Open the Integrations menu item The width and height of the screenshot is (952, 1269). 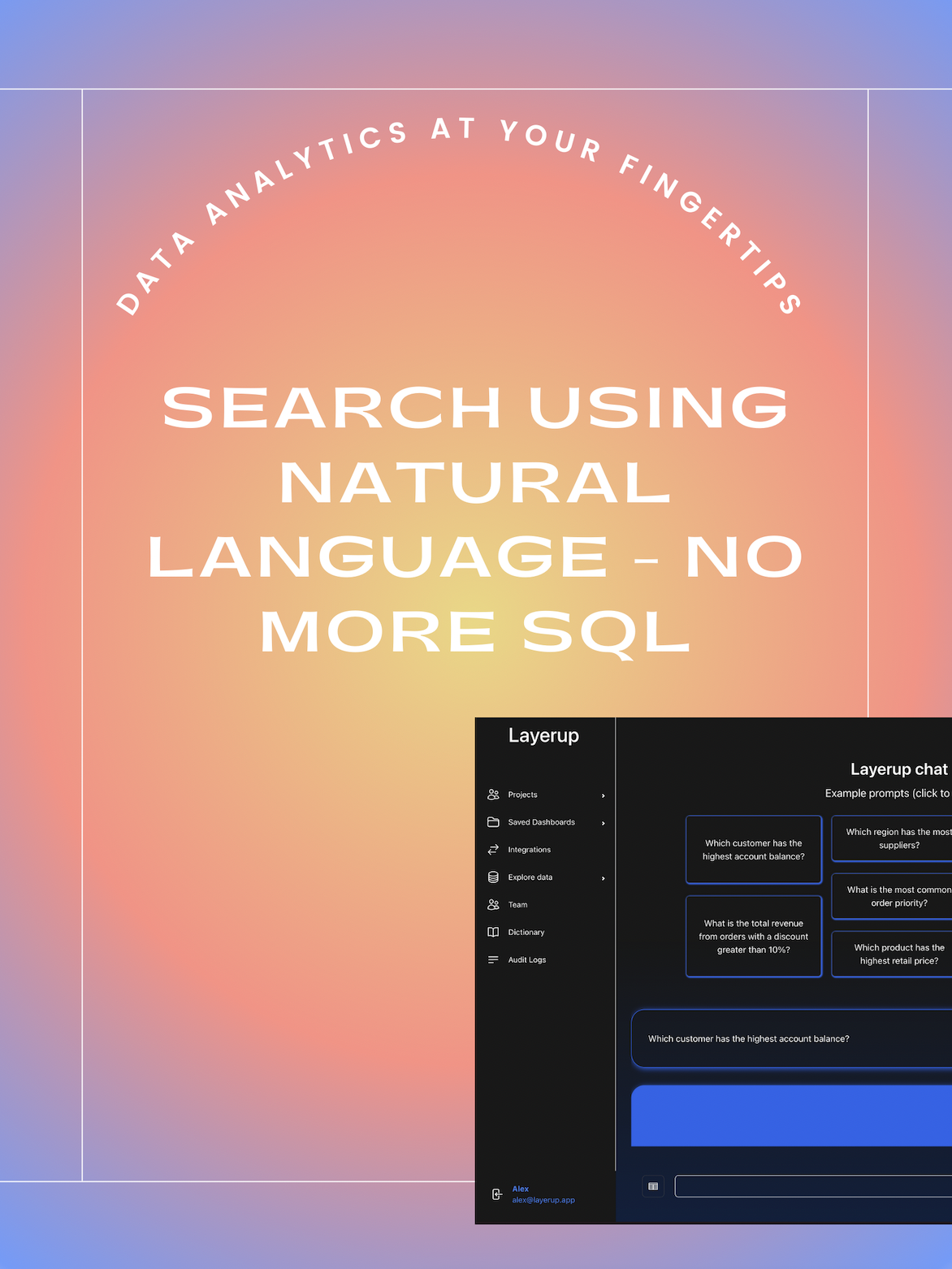click(x=529, y=850)
